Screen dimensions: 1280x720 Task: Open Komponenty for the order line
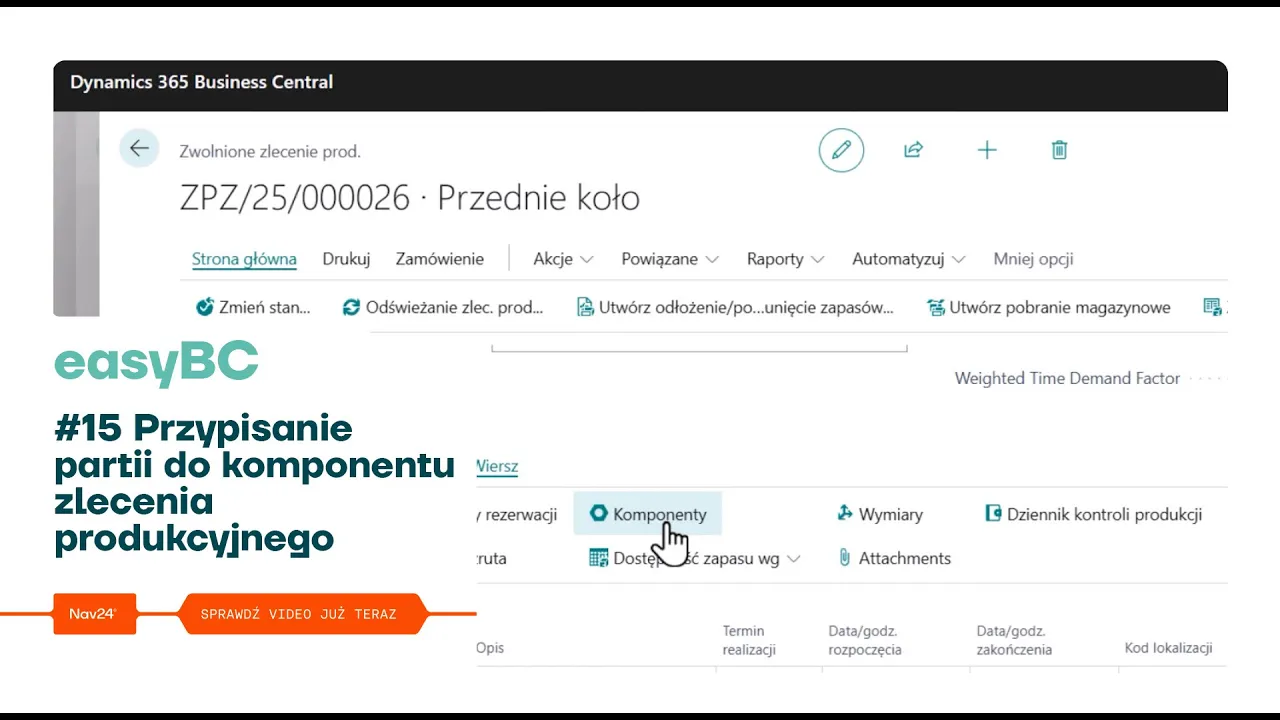pos(648,514)
